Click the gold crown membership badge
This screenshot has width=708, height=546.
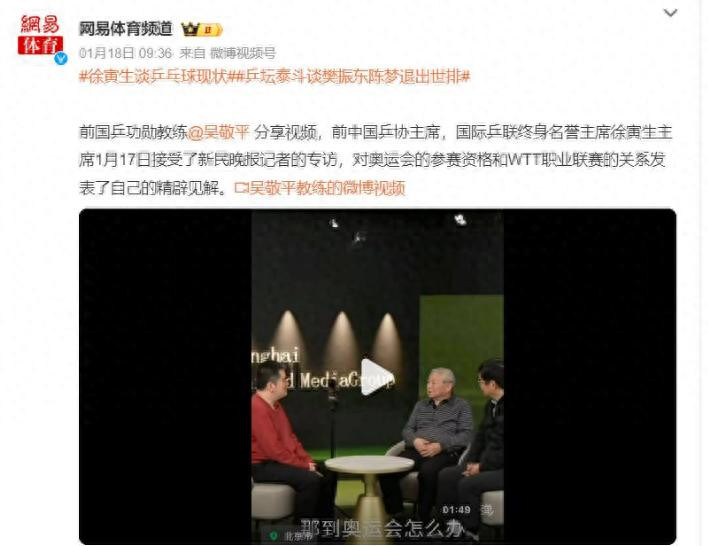(190, 30)
